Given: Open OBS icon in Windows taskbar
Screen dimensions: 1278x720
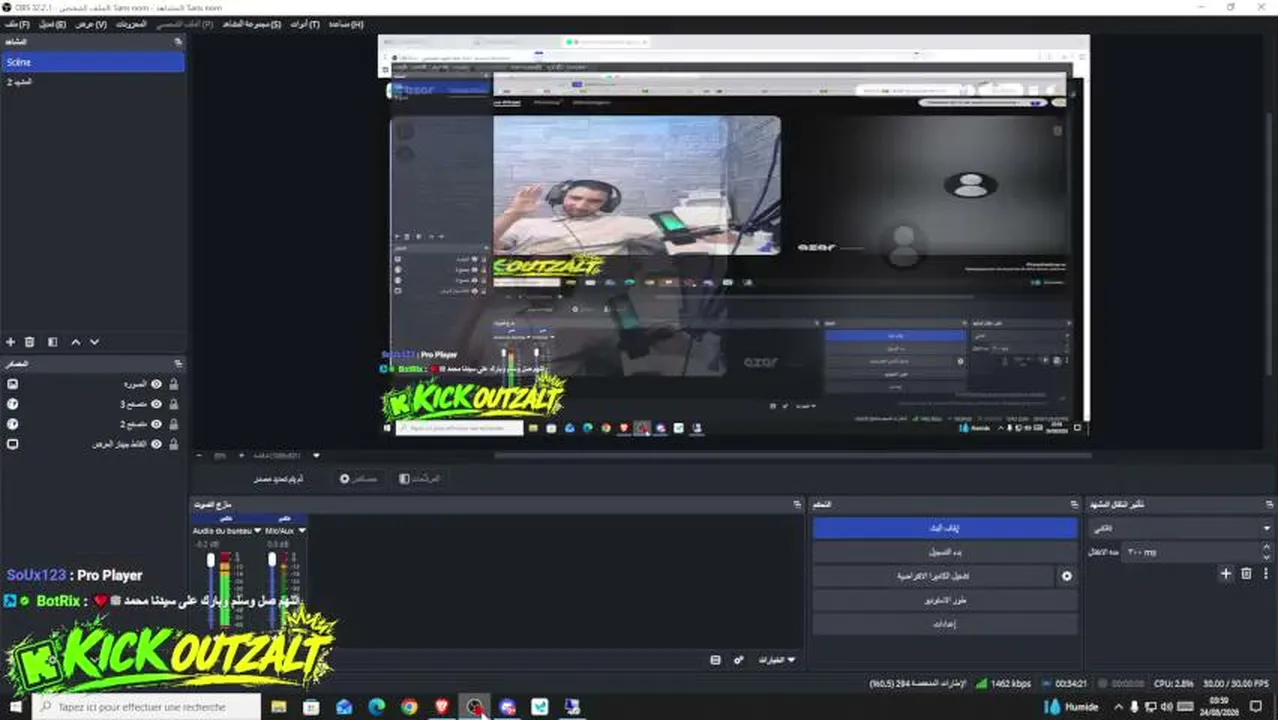Looking at the screenshot, I should point(476,707).
